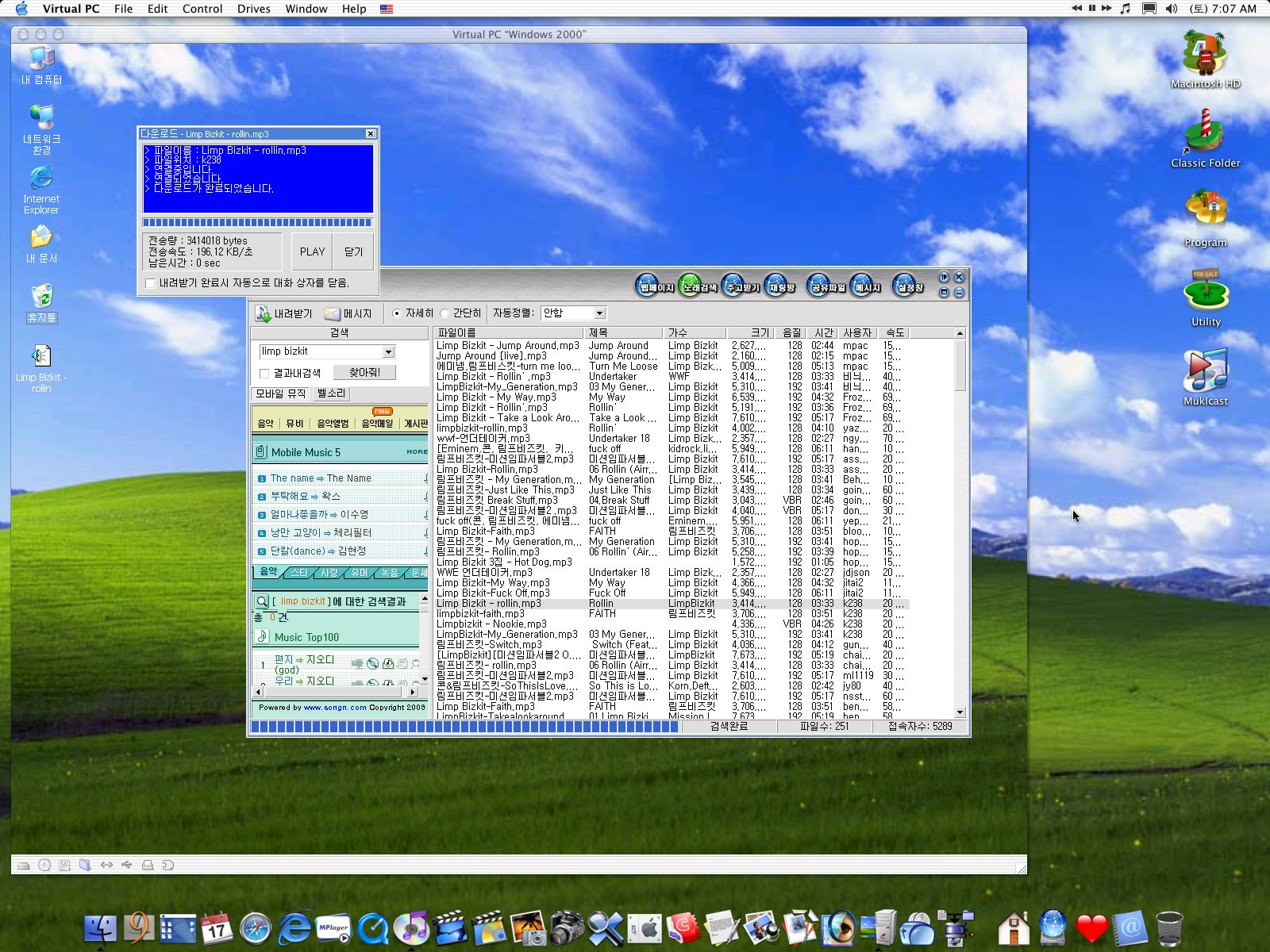This screenshot has width=1270, height=952.
Task: Enable the 결과내검색 checkbox
Action: 264,373
